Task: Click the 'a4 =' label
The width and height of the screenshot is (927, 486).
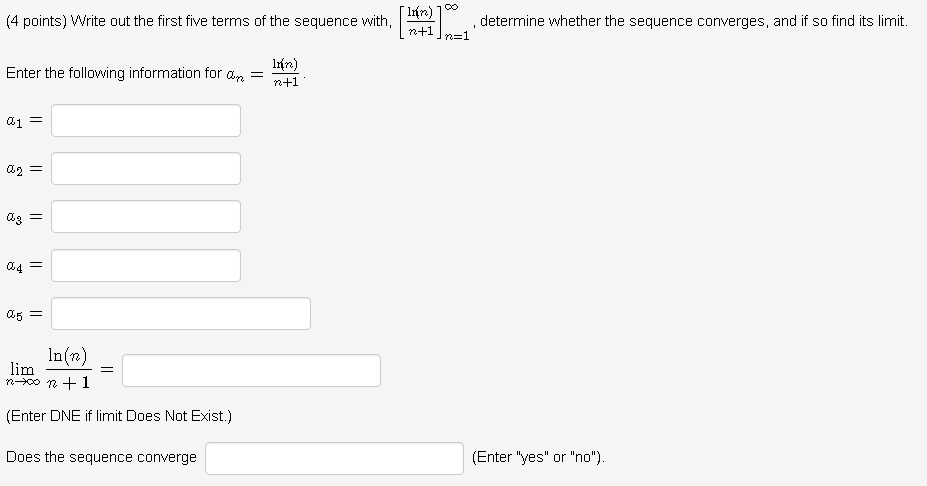Action: (x=21, y=265)
